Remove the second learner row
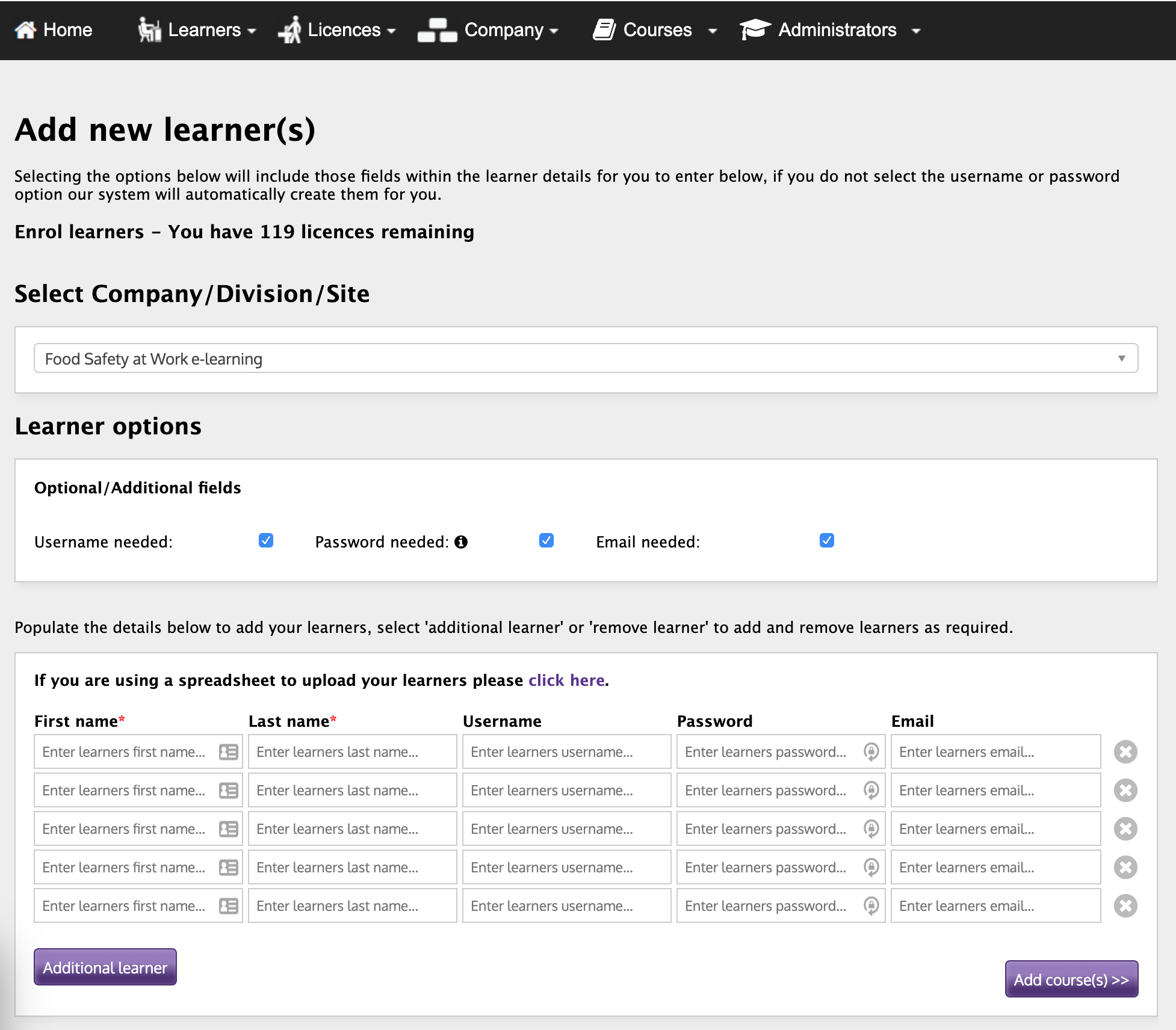The width and height of the screenshot is (1176, 1030). 1125,791
